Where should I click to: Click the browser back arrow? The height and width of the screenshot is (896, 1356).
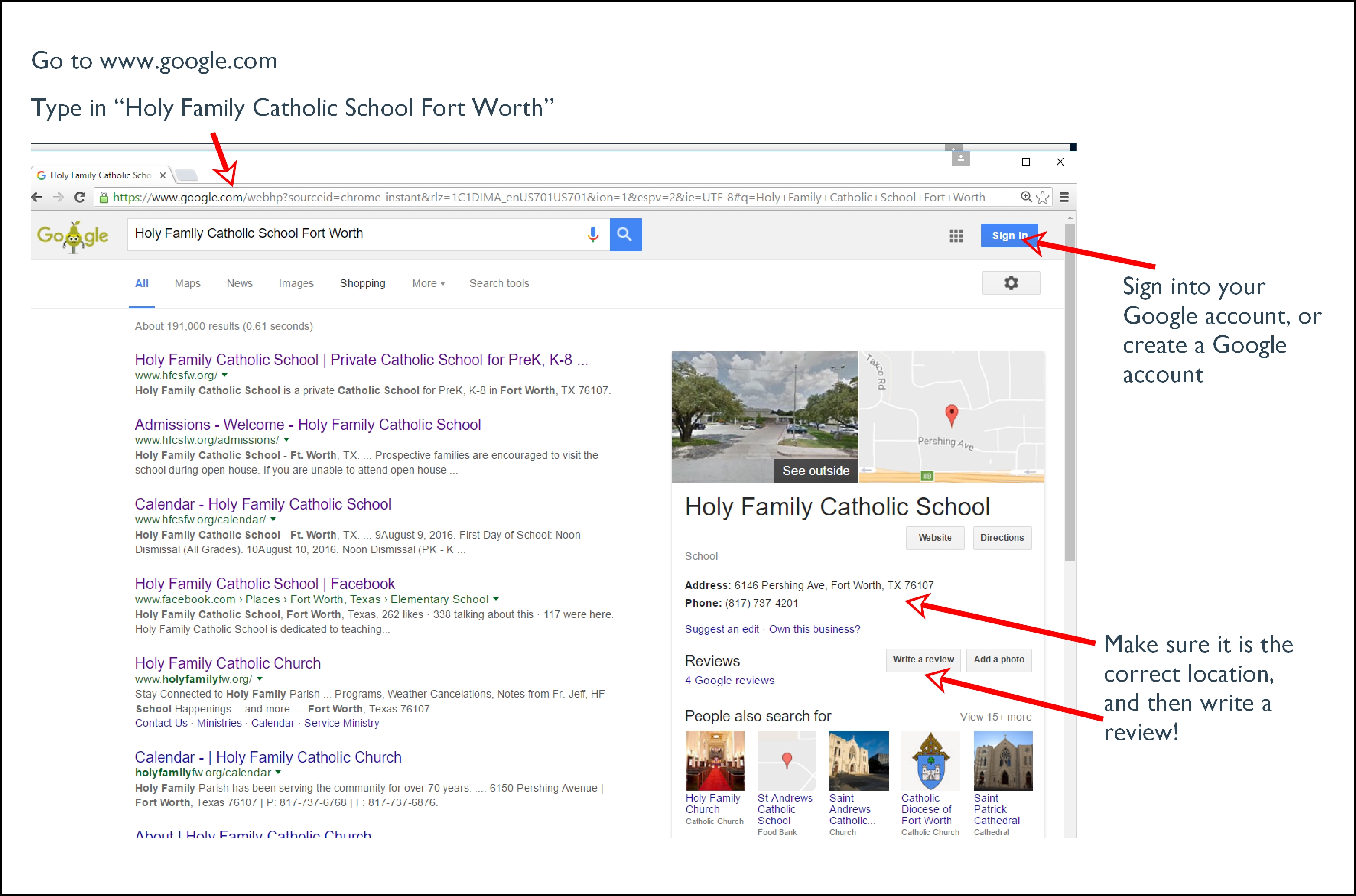[x=37, y=197]
